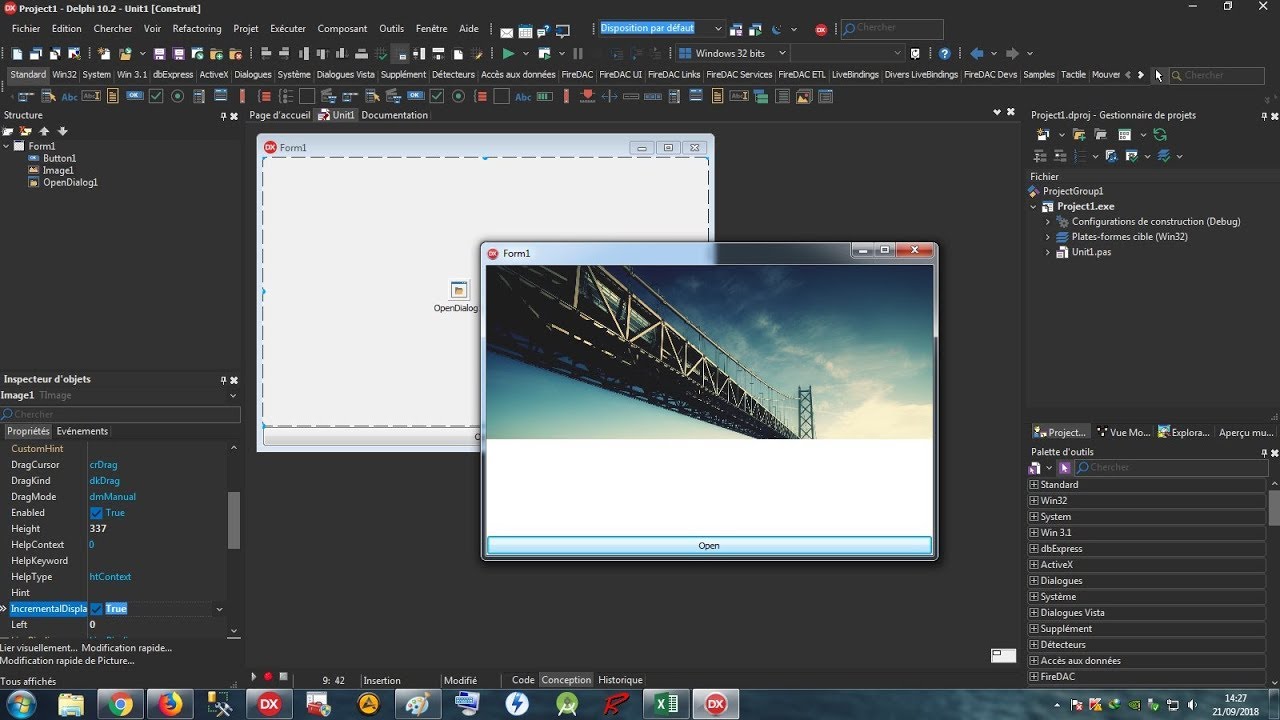Click the green Refresh icon in project manager
Screen dimensions: 1280x720
point(1159,134)
